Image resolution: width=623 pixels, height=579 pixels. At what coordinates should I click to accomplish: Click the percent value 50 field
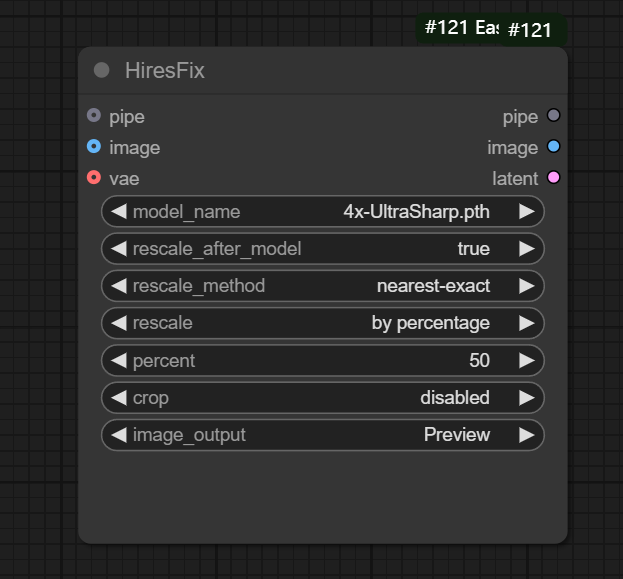(479, 360)
